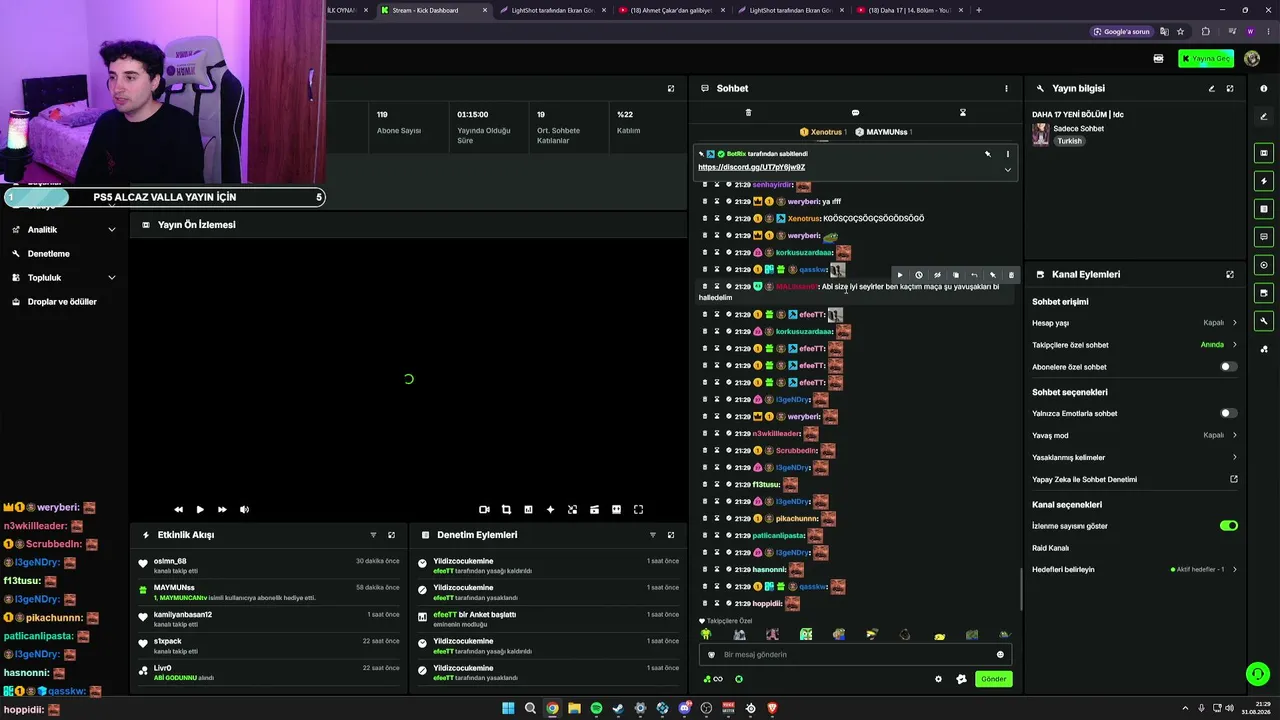
Task: Expand the Kanal Eylemleri panel
Action: 1230,274
